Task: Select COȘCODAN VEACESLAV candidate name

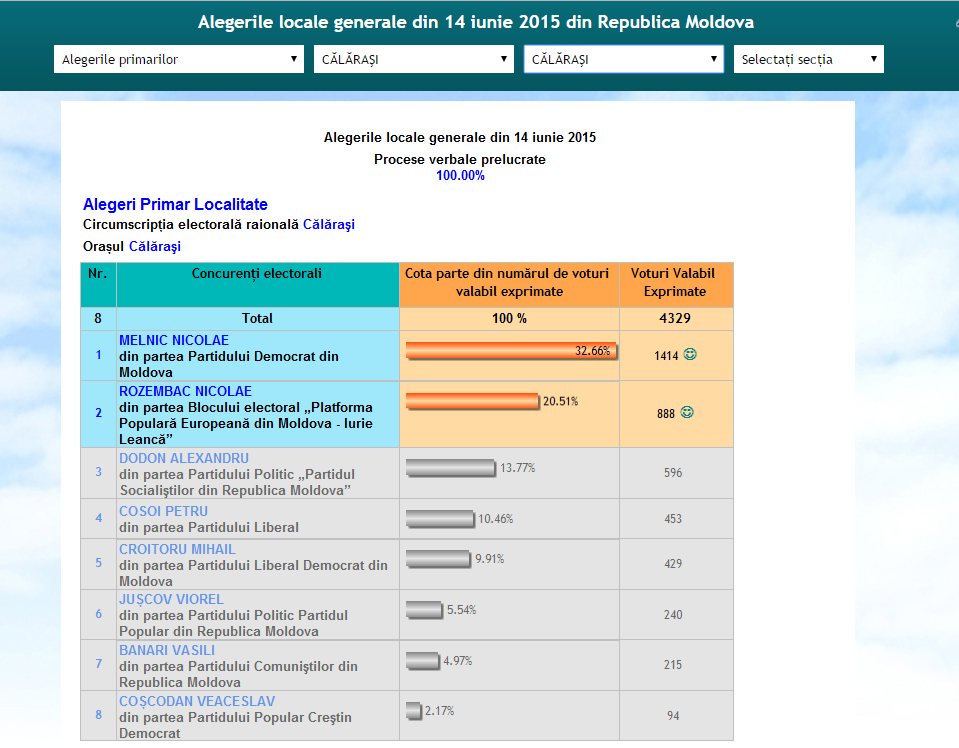Action: [197, 701]
